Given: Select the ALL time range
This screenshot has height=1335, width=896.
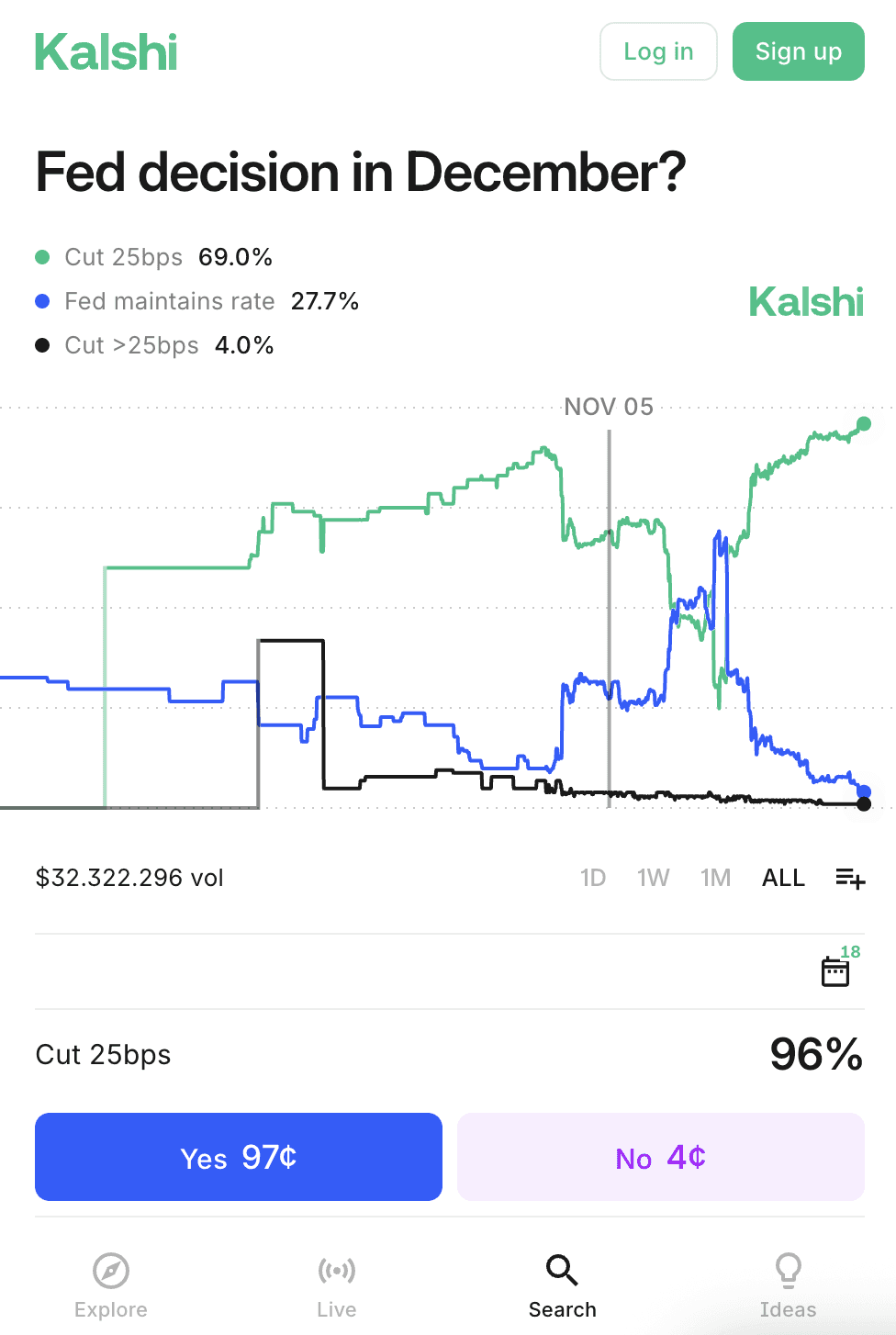Looking at the screenshot, I should [783, 878].
